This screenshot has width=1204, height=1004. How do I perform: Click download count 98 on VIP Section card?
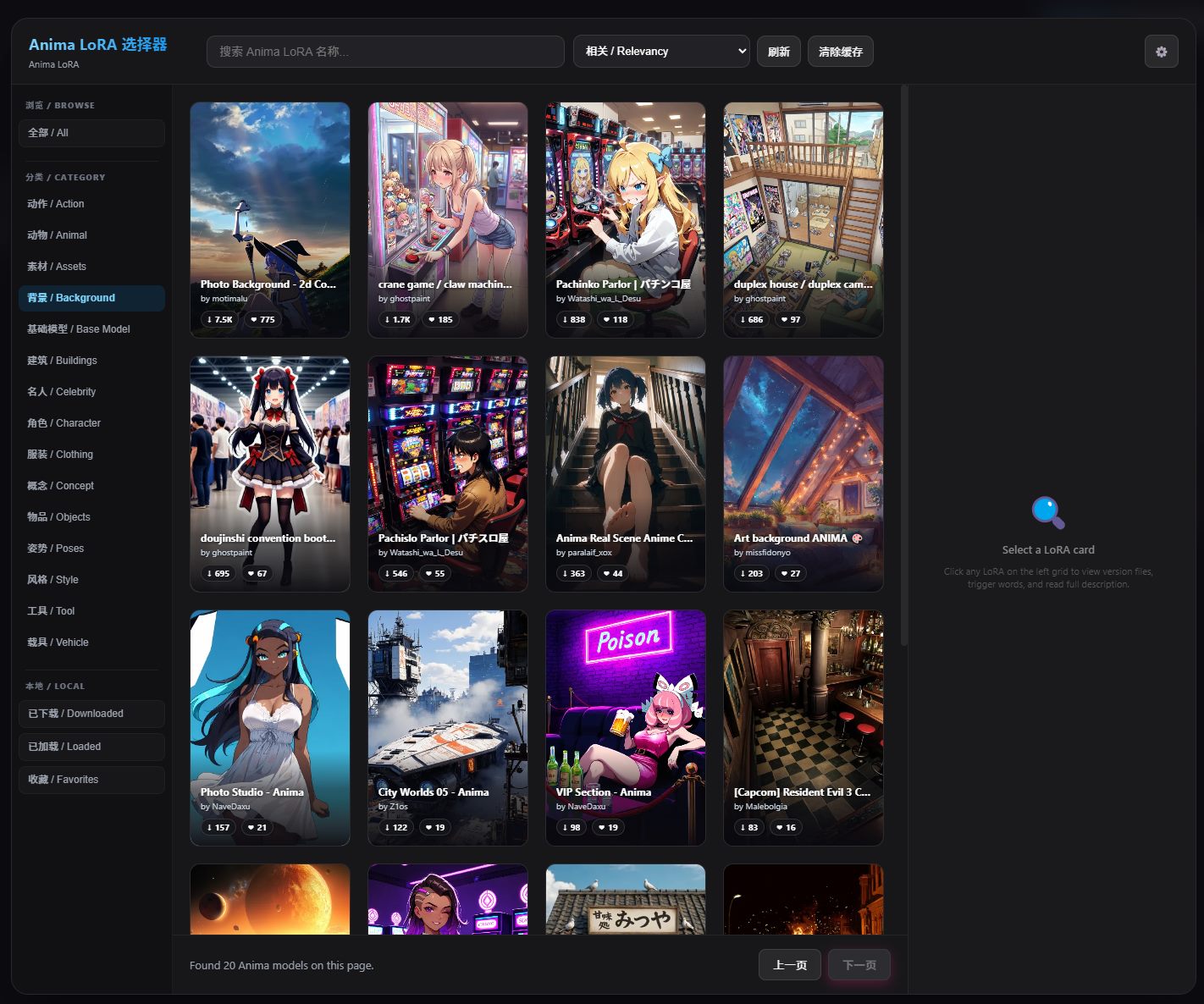click(571, 827)
